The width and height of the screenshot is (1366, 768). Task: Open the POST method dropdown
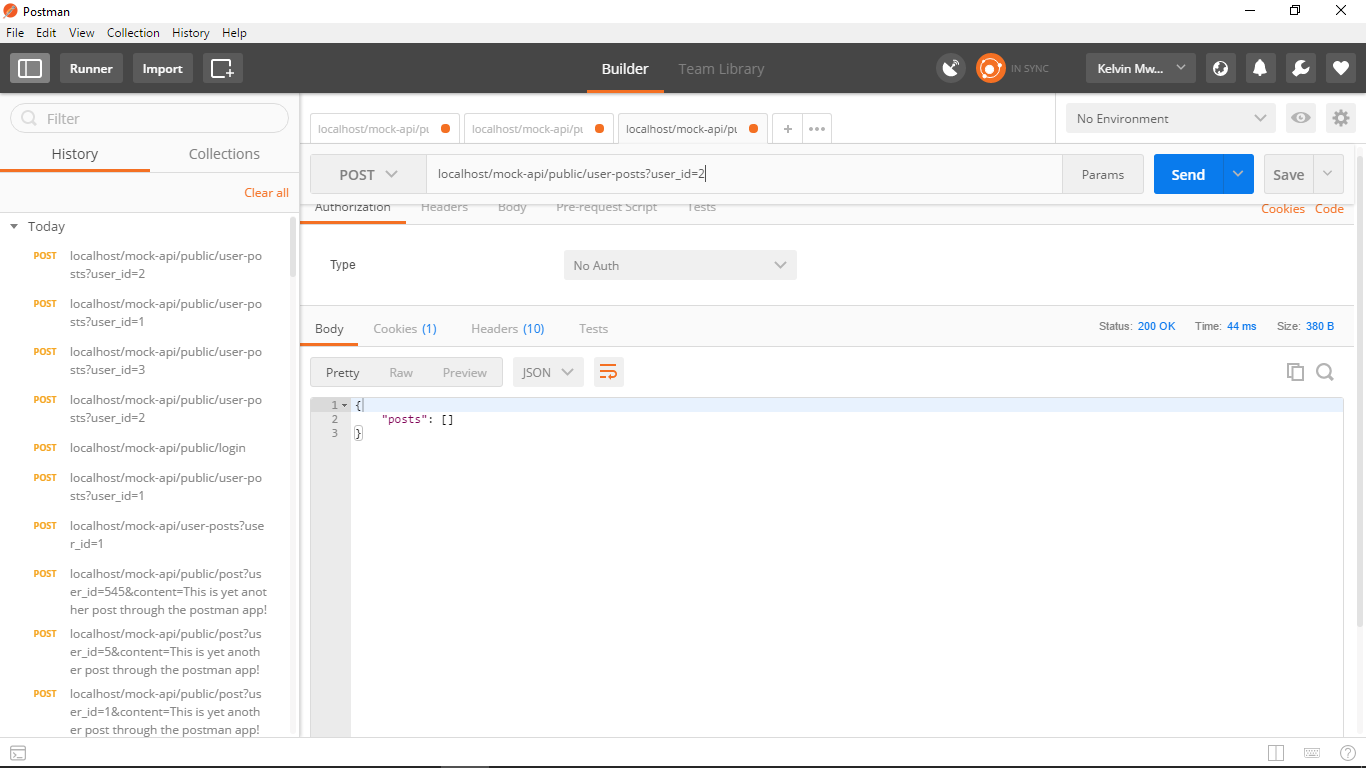[367, 173]
